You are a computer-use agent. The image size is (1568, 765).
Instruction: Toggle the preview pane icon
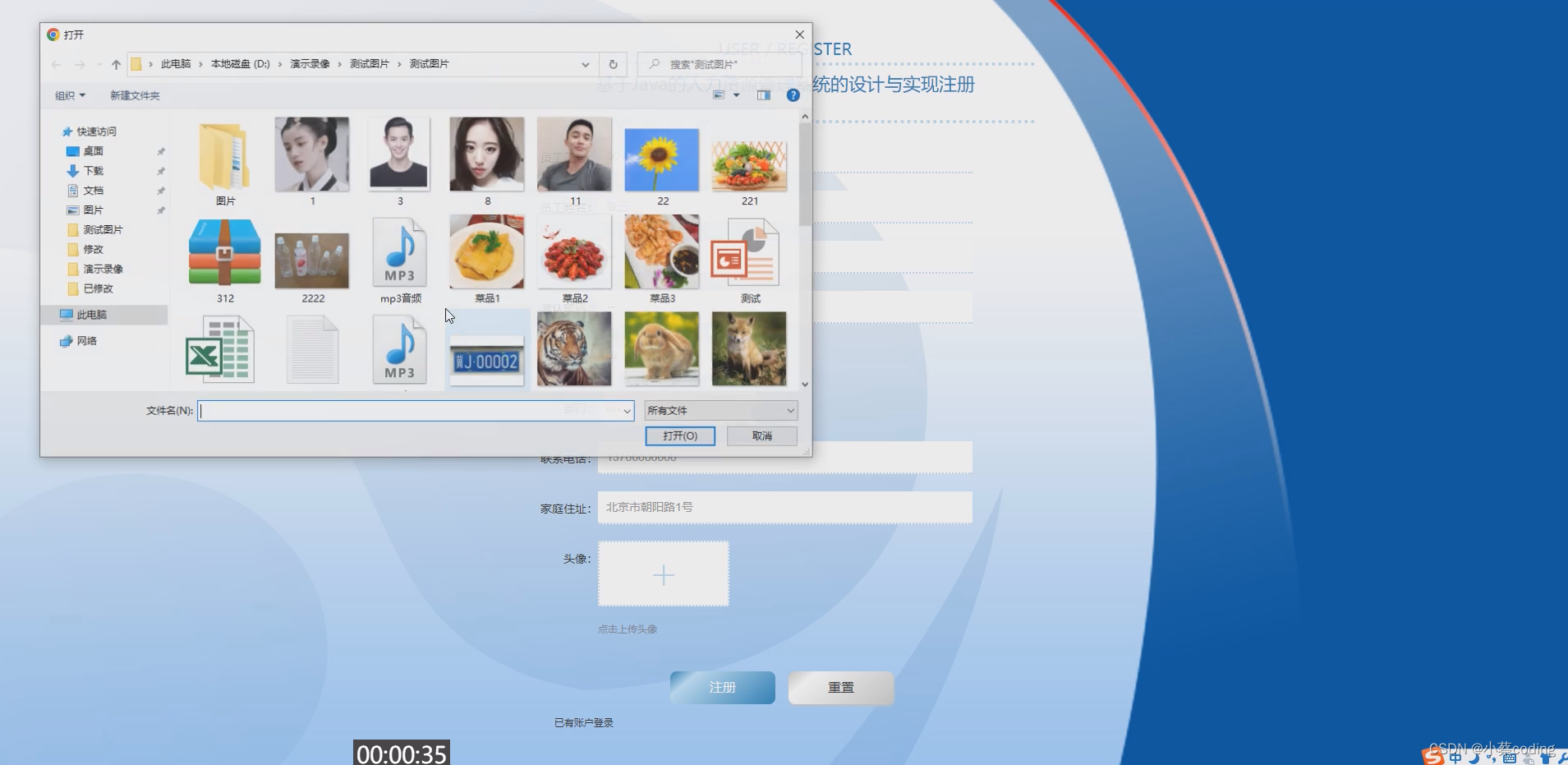764,95
